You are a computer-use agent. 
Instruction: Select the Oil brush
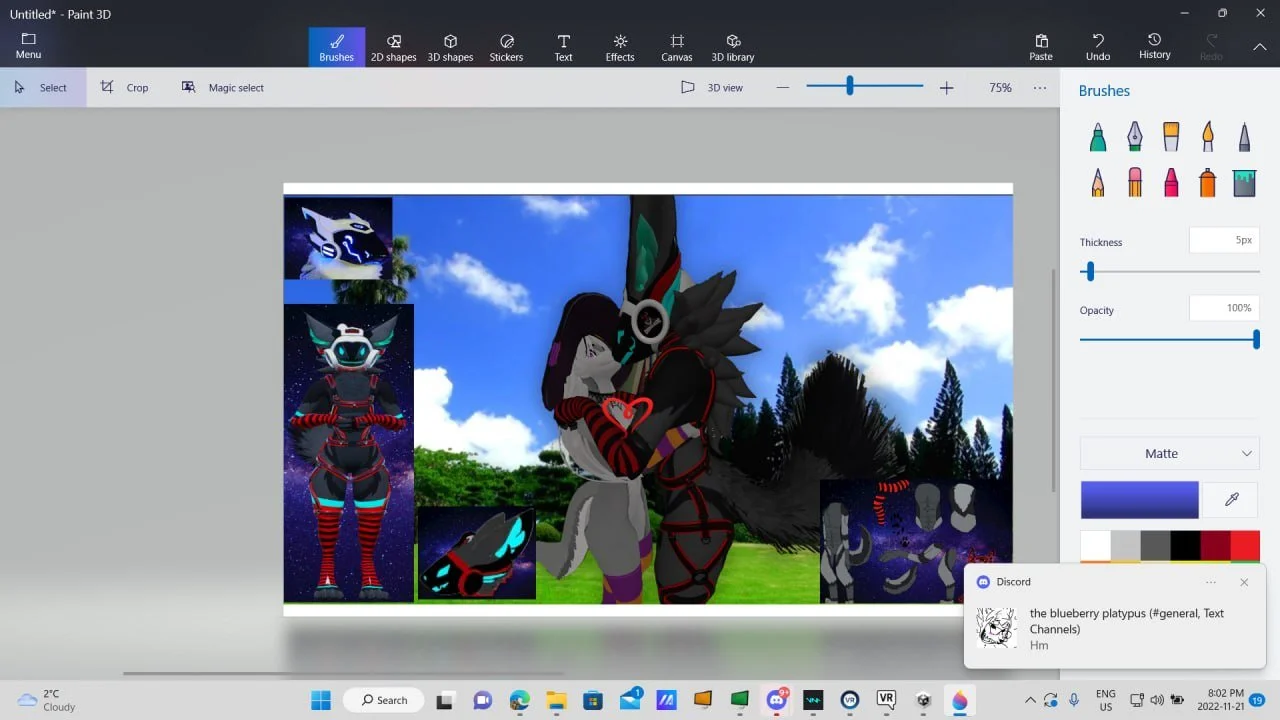point(1171,136)
